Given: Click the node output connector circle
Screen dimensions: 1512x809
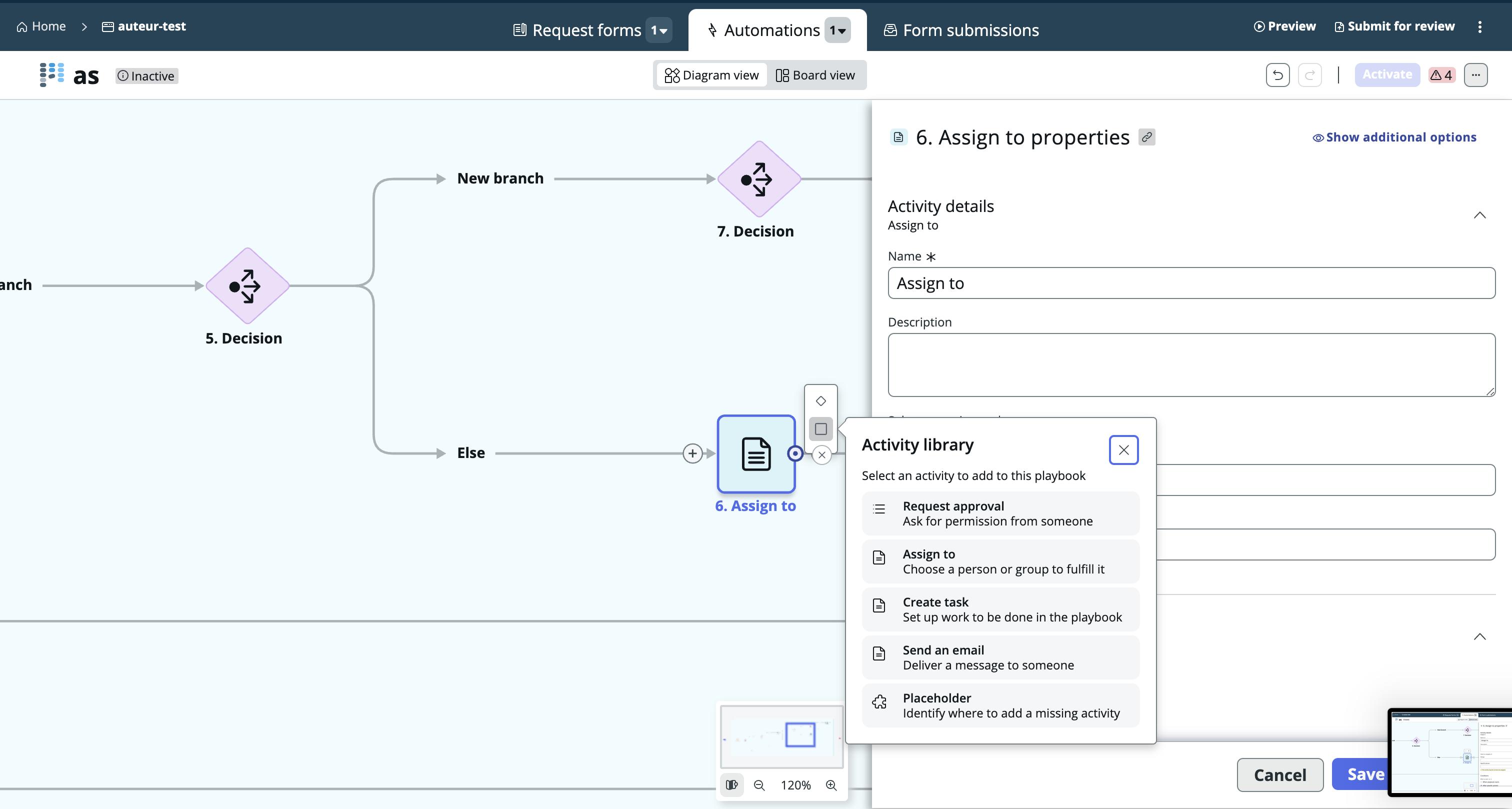Looking at the screenshot, I should [794, 453].
